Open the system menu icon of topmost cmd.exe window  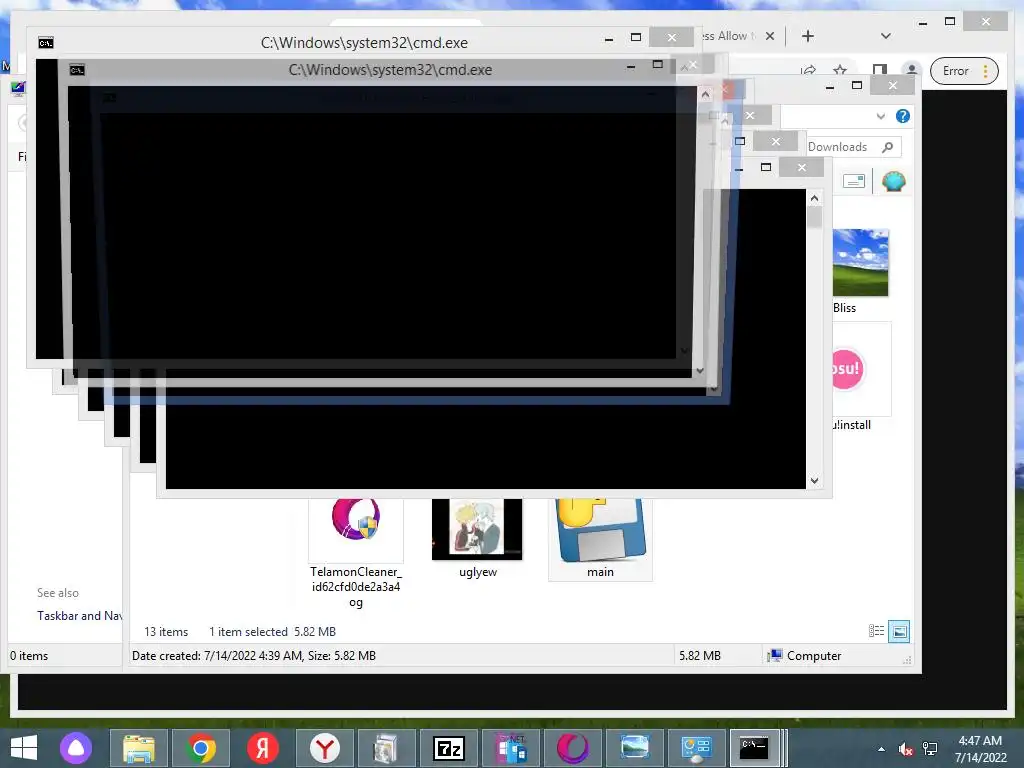46,43
